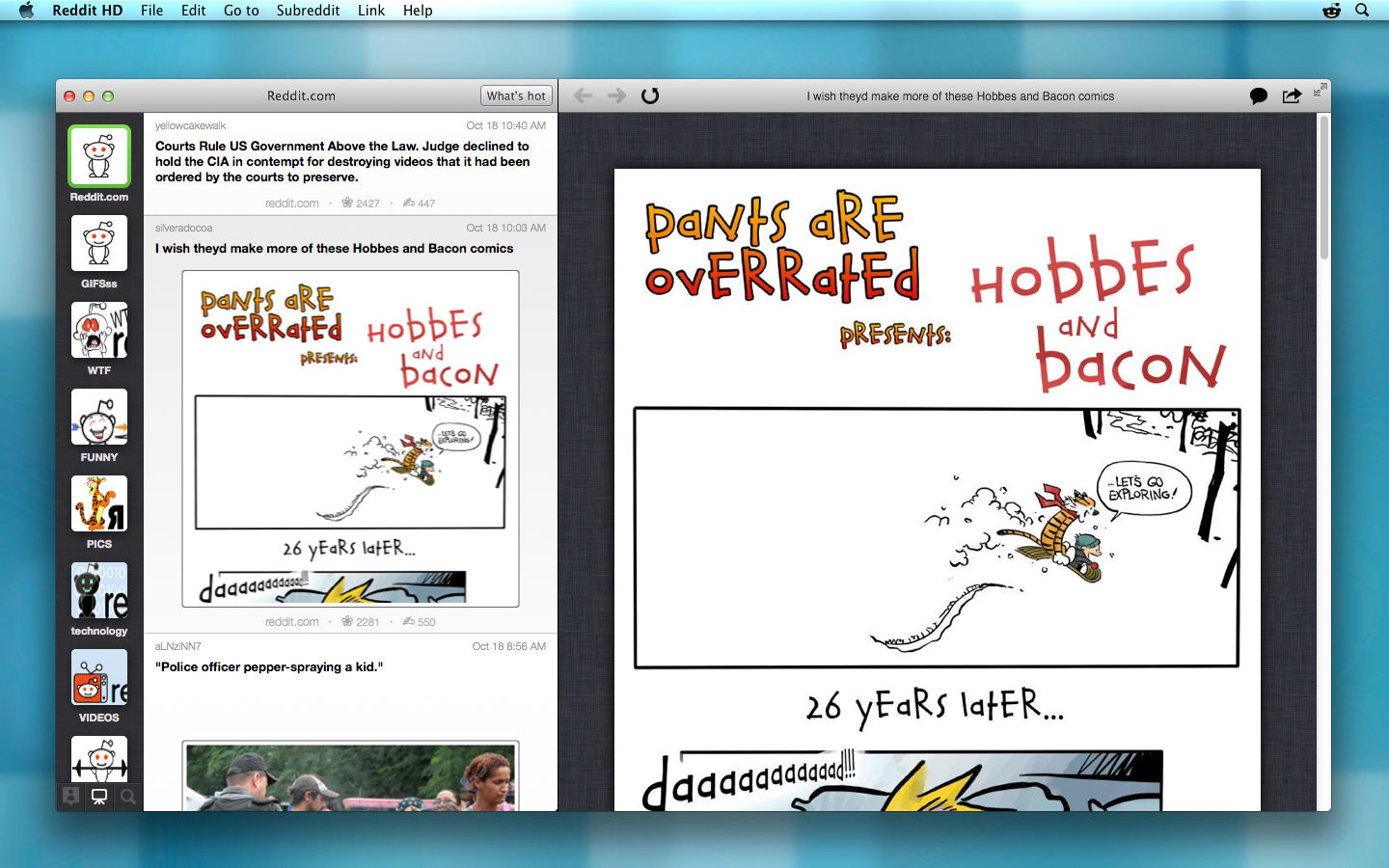
Task: Show comments using the speech bubble icon
Action: [1259, 95]
